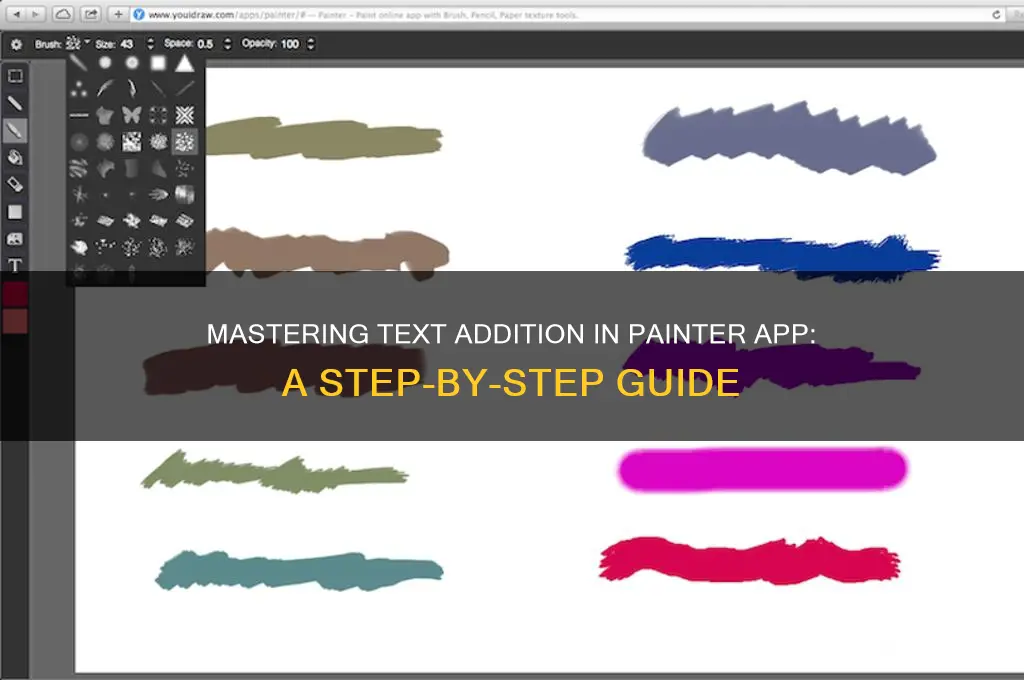
Task: Click the magenta stroke on canvas
Action: pos(763,469)
